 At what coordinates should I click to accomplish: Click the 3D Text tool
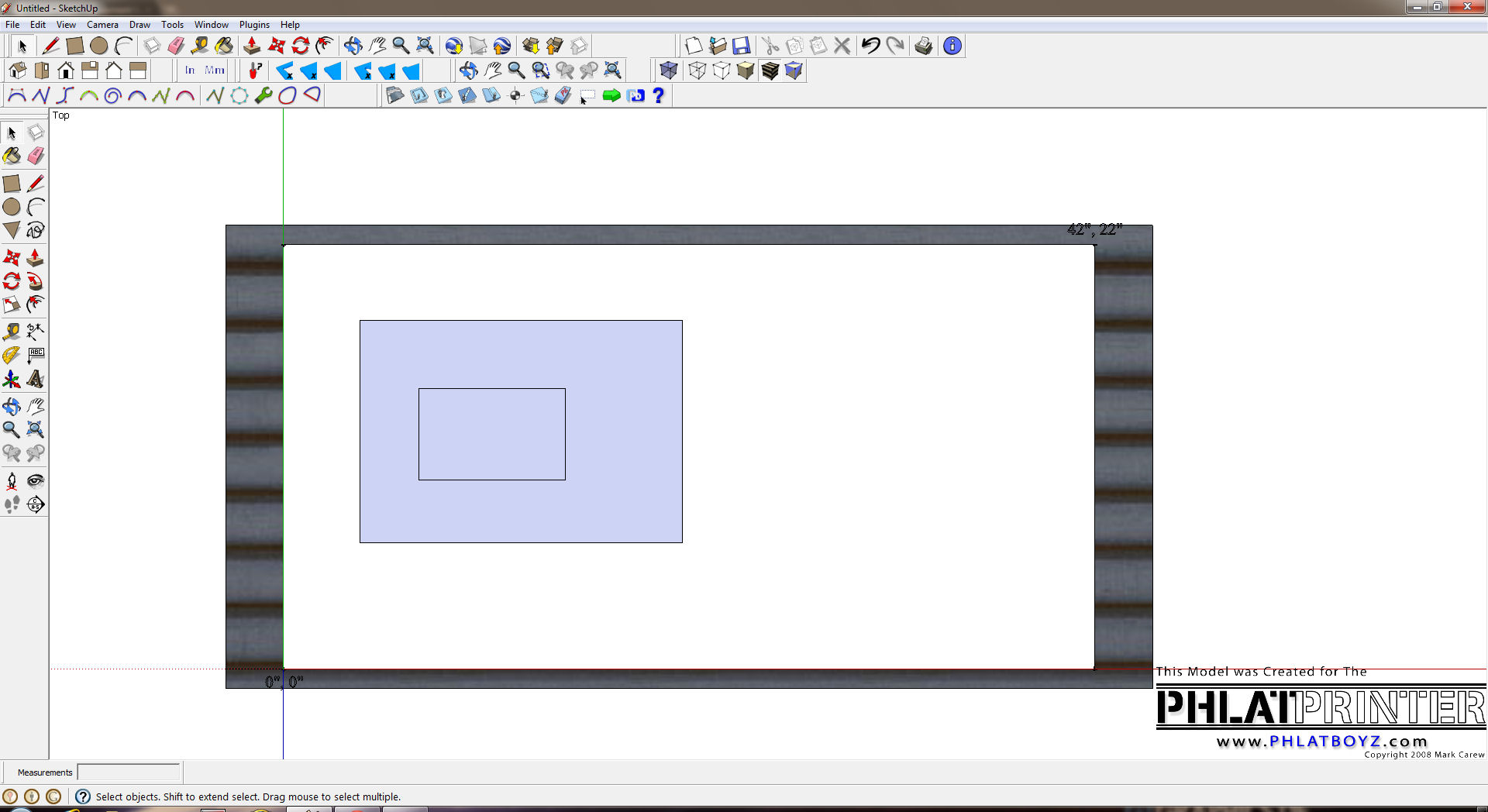point(35,379)
